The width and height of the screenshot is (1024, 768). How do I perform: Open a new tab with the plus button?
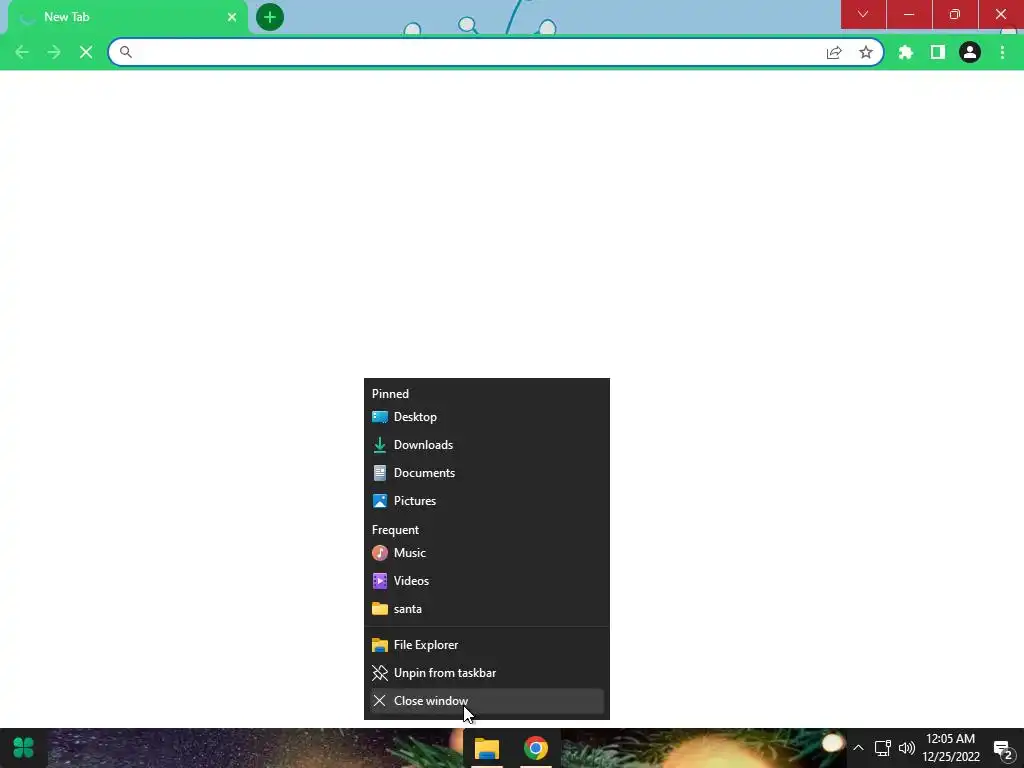click(270, 17)
